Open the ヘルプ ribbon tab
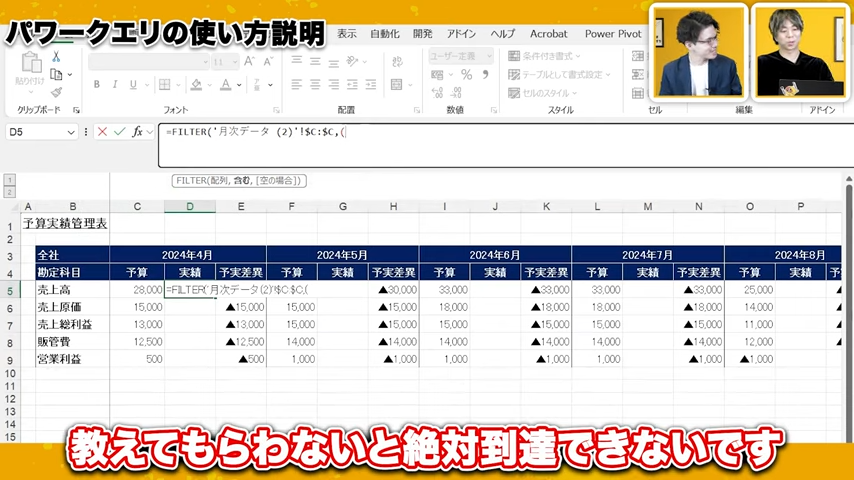This screenshot has height=480, width=854. [502, 34]
